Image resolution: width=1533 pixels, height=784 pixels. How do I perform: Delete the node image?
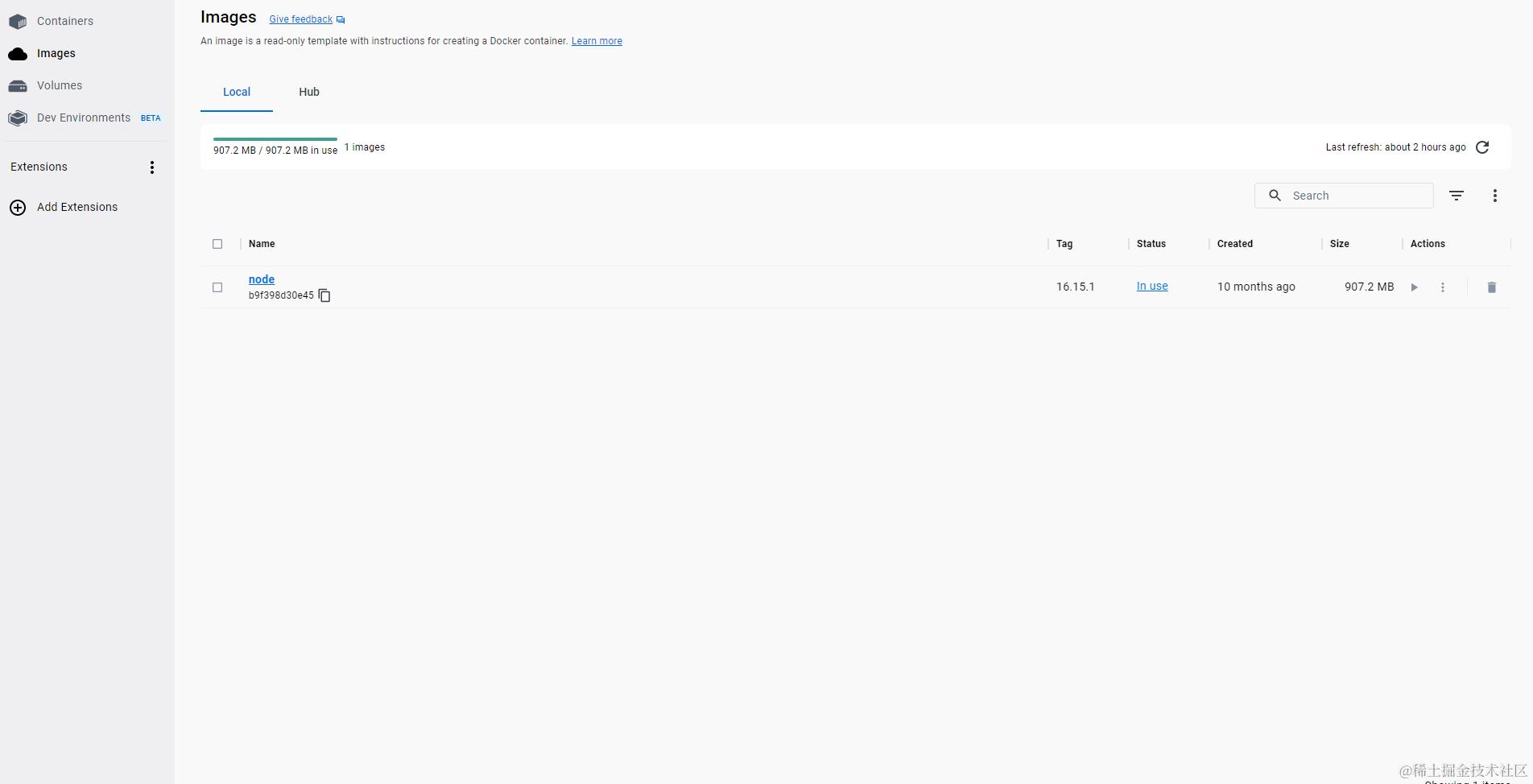1492,287
